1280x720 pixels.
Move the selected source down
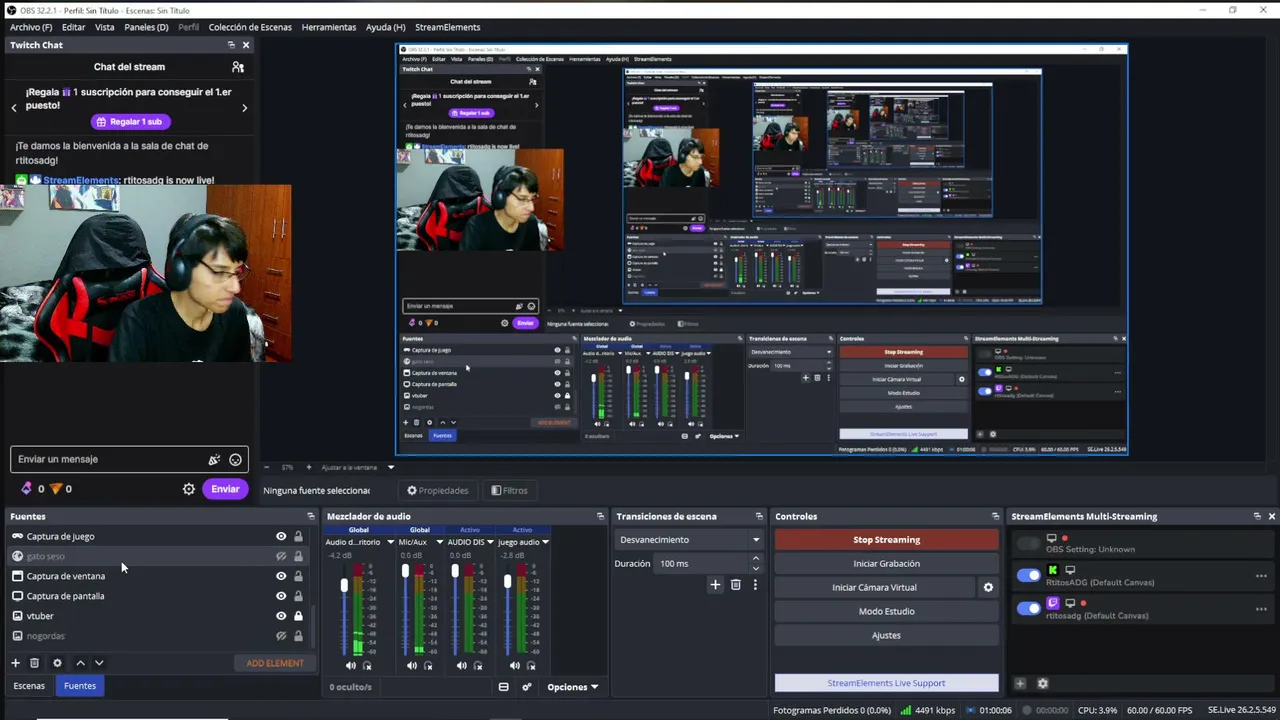point(99,663)
